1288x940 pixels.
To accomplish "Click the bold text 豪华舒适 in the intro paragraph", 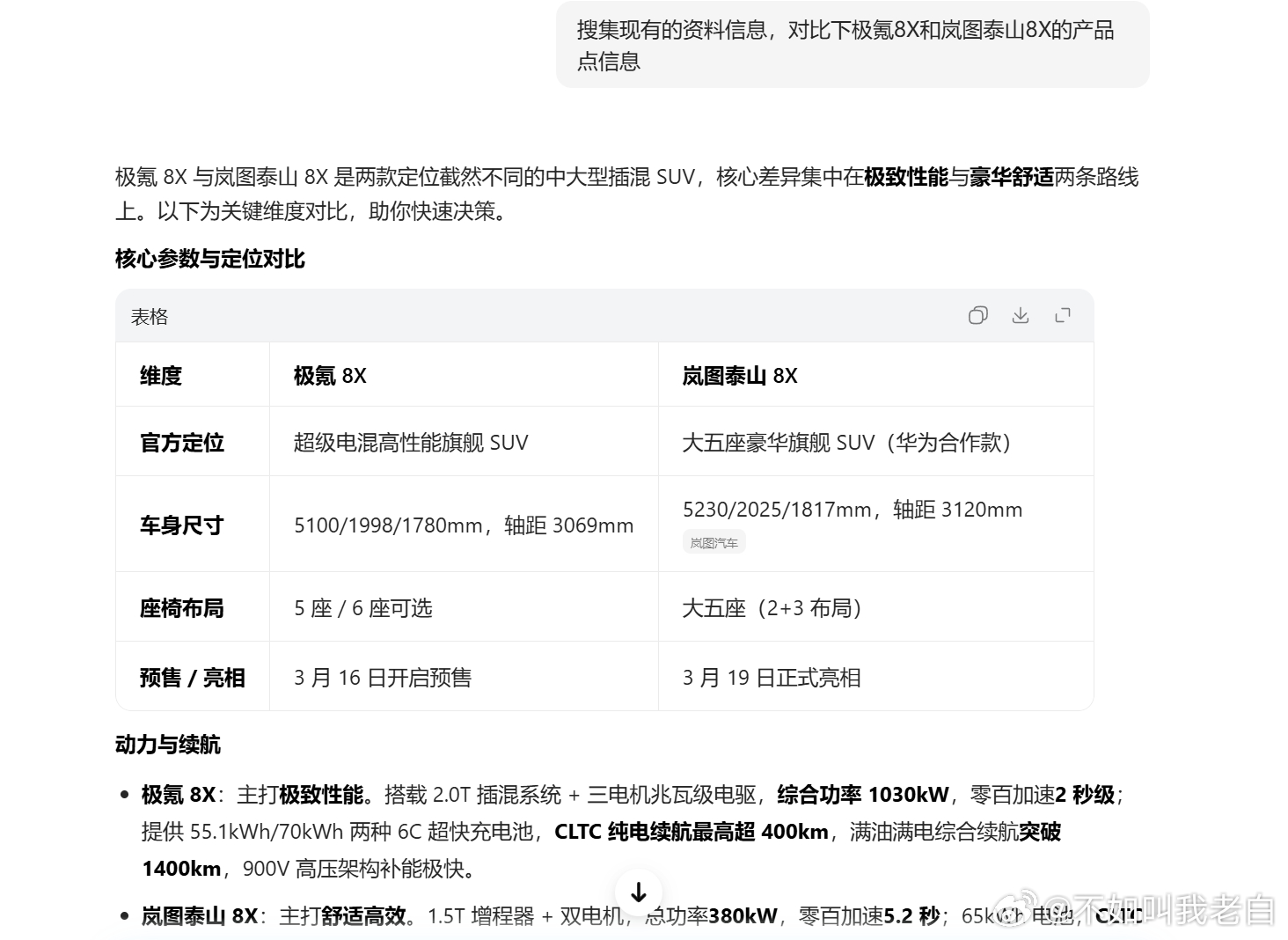I will 1012,177.
